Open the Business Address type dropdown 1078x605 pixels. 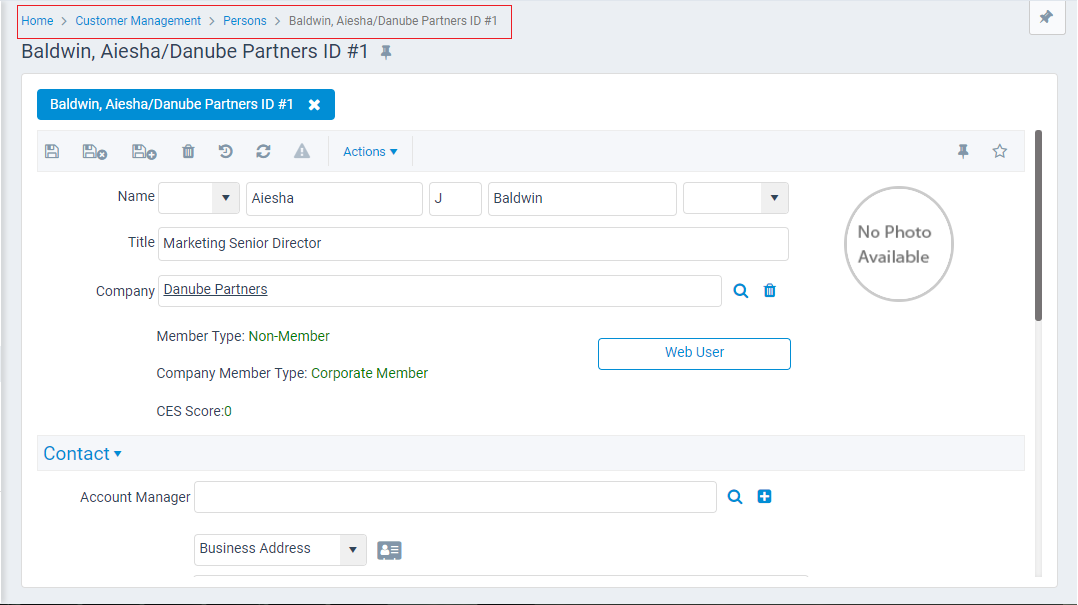click(352, 549)
